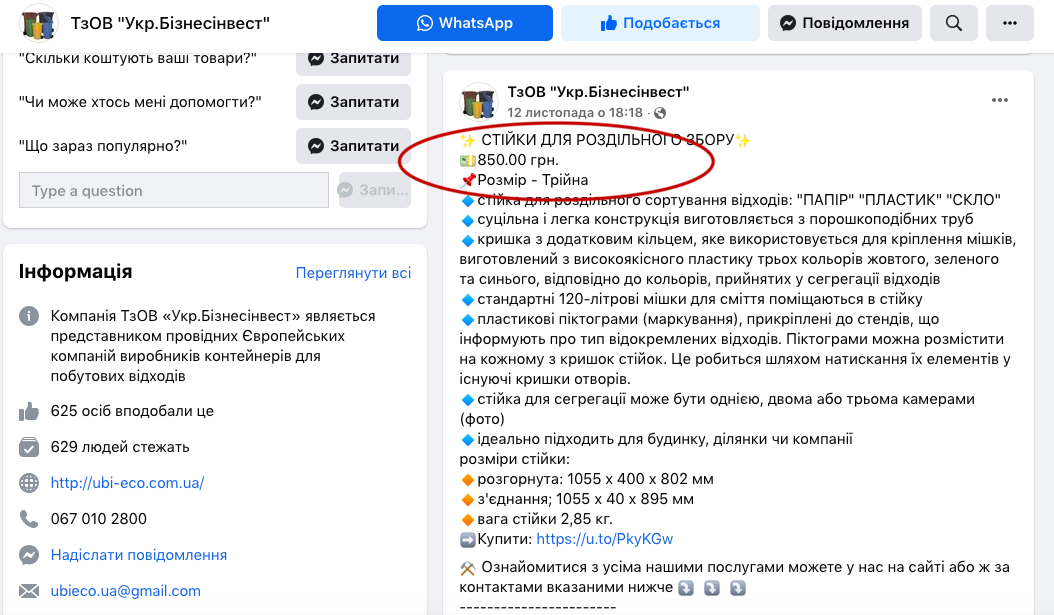Open post author name ТзОВ "Укр.Бізнесінвест"
Image resolution: width=1054 pixels, height=615 pixels.
(598, 92)
